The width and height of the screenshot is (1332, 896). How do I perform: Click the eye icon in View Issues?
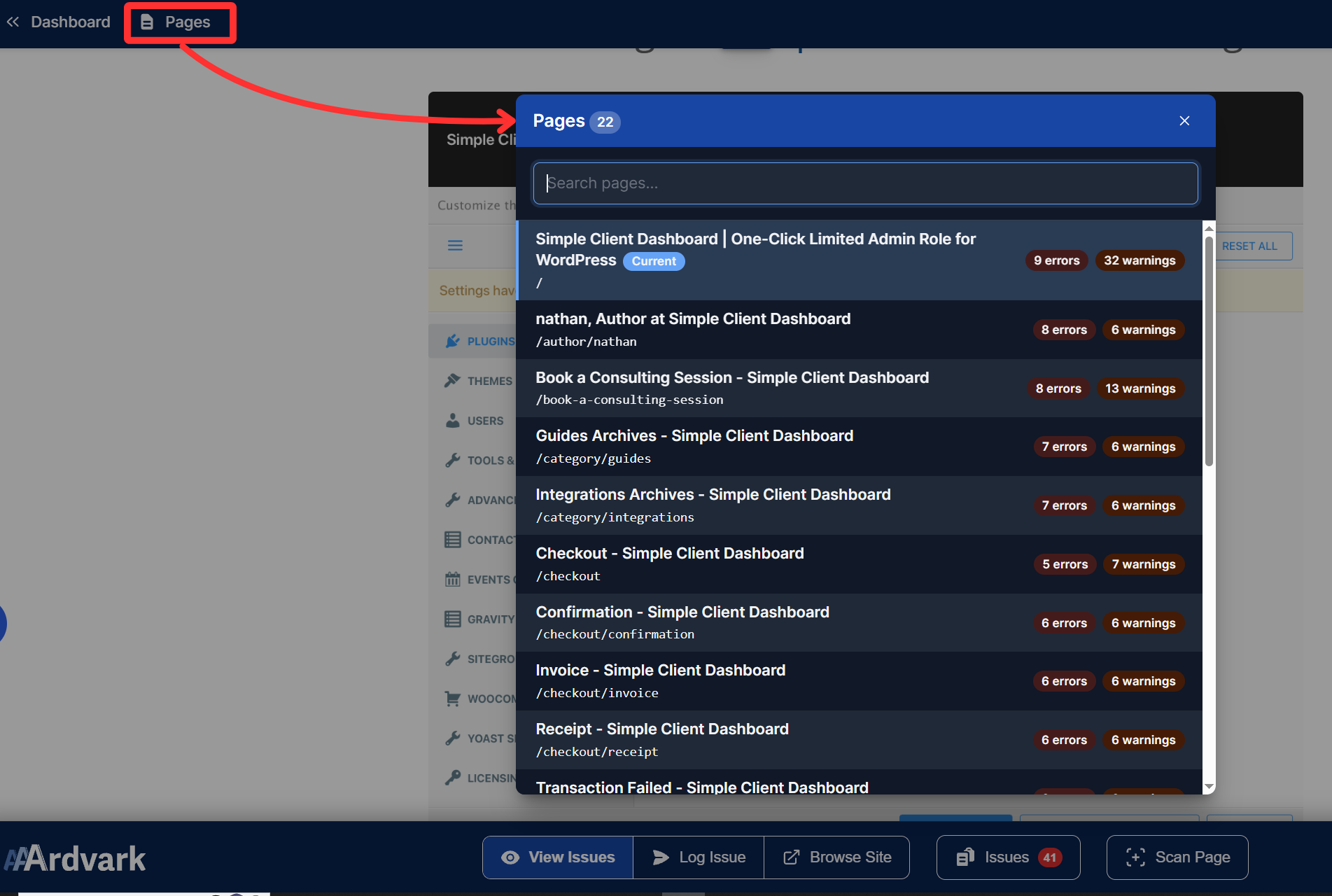(x=510, y=857)
